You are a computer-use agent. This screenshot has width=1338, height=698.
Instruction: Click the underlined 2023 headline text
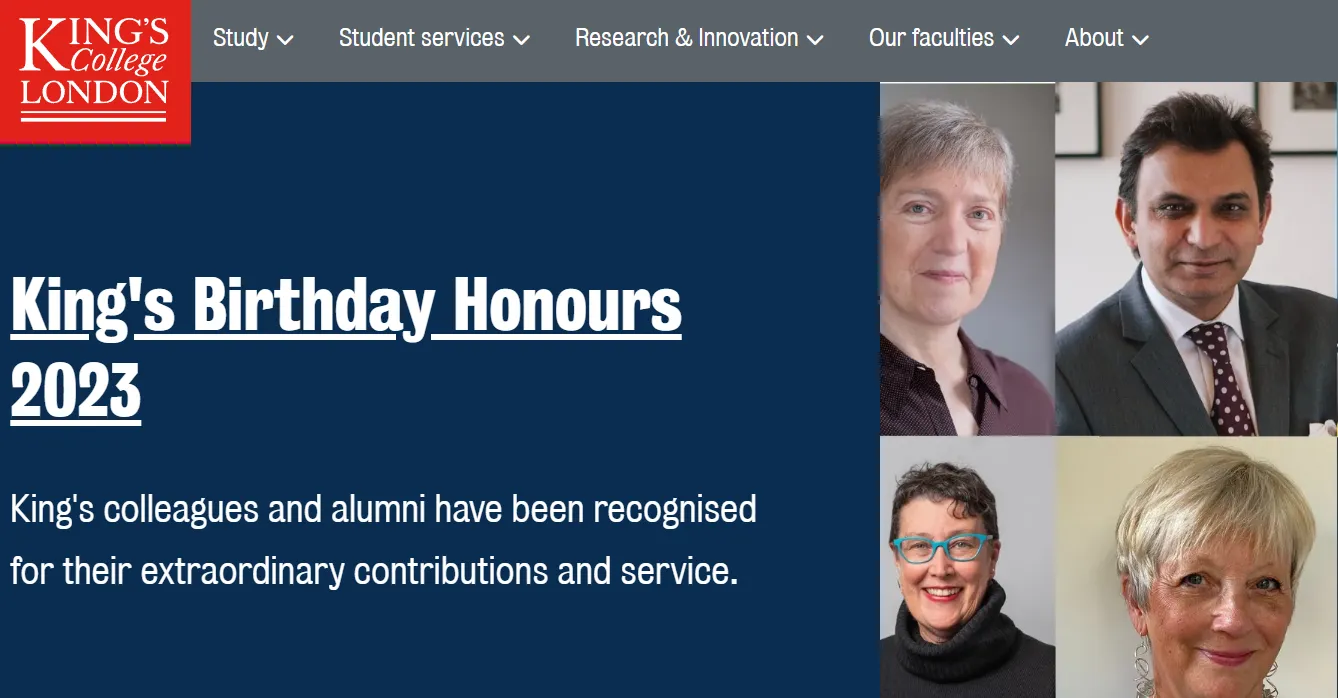[x=76, y=390]
